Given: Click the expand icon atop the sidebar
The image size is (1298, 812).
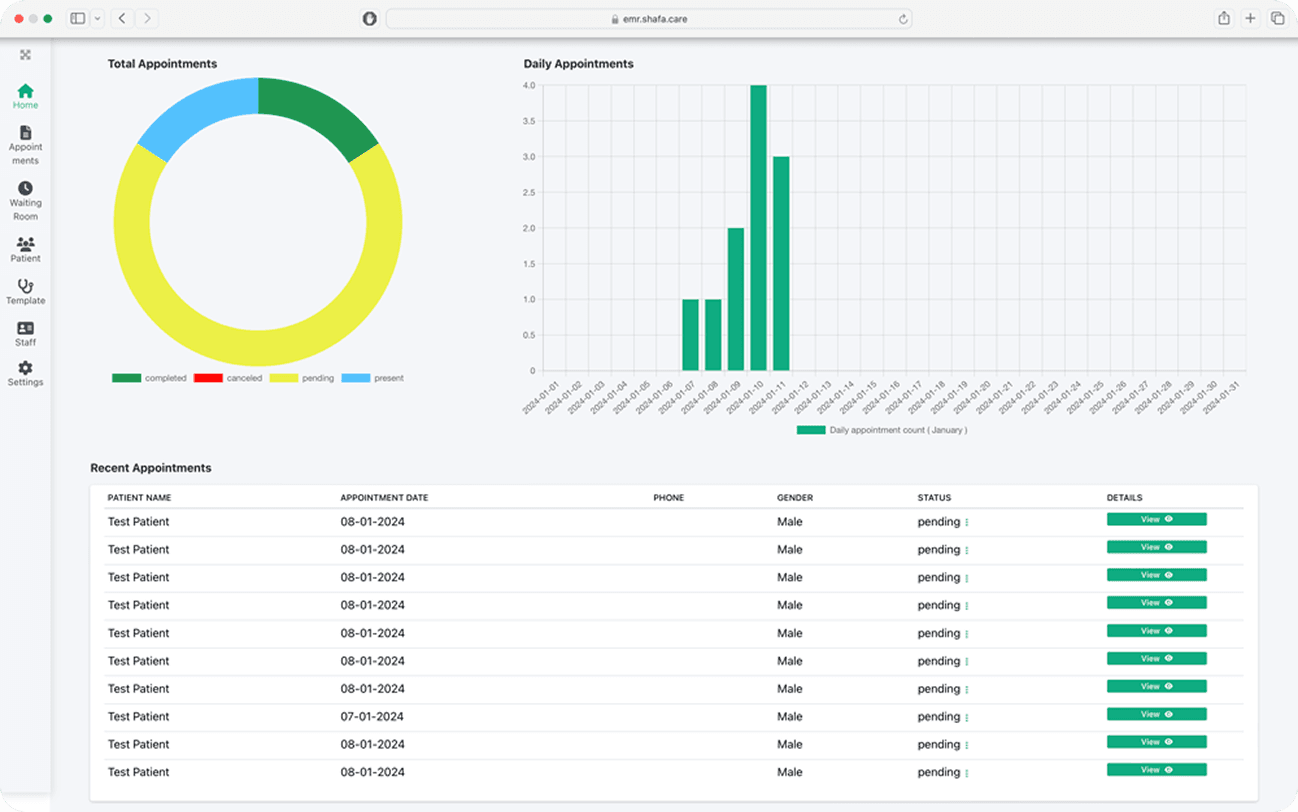Looking at the screenshot, I should click(25, 55).
